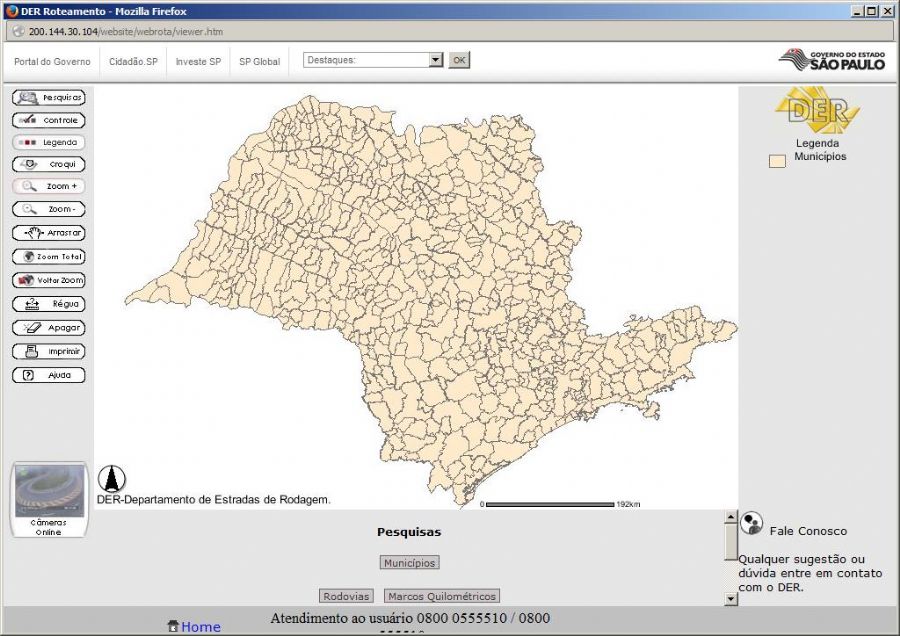Activate the Arrastar pan tool
900x636 pixels.
48,232
